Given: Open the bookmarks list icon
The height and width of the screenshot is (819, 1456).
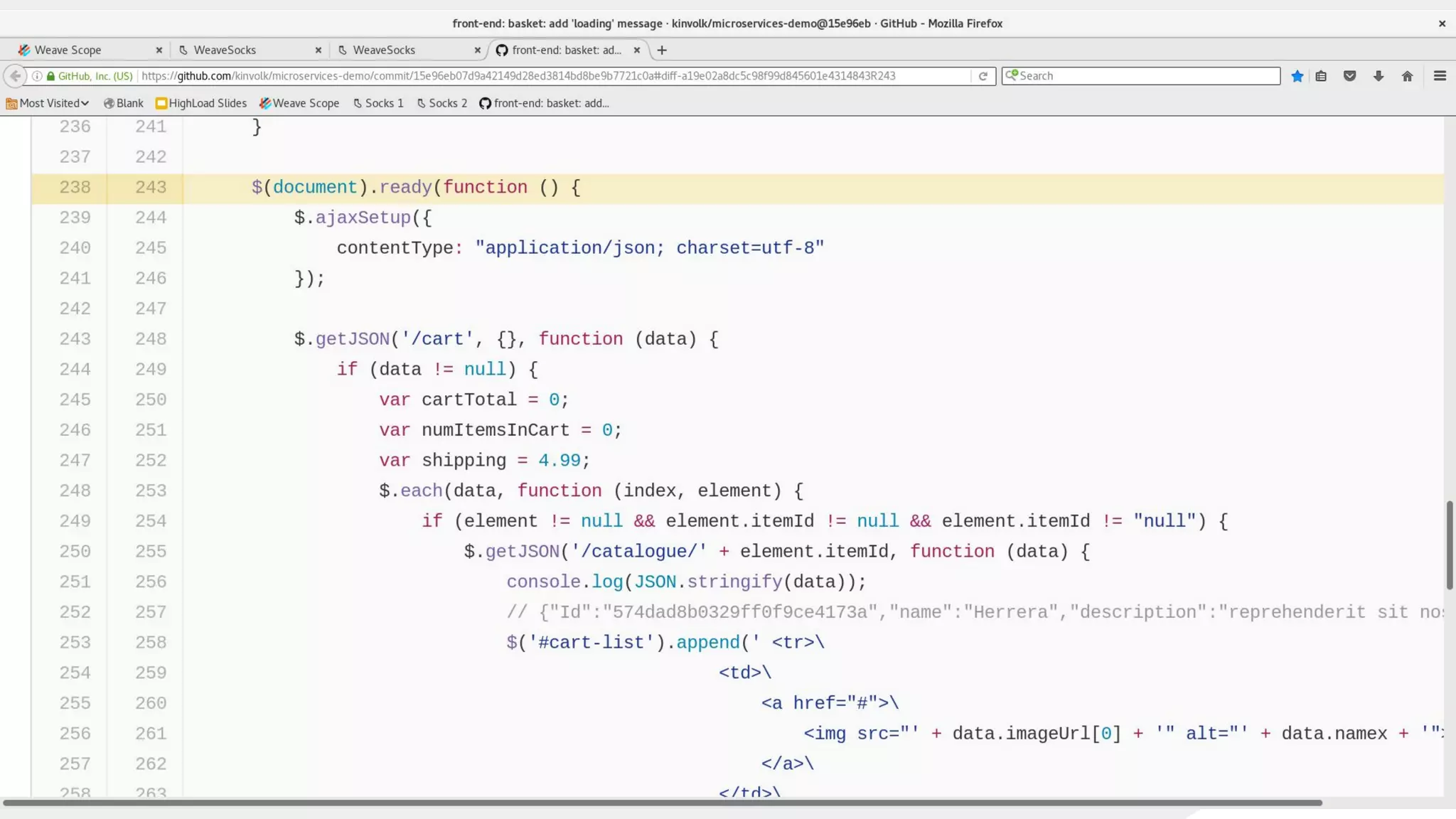Looking at the screenshot, I should 1321,76.
